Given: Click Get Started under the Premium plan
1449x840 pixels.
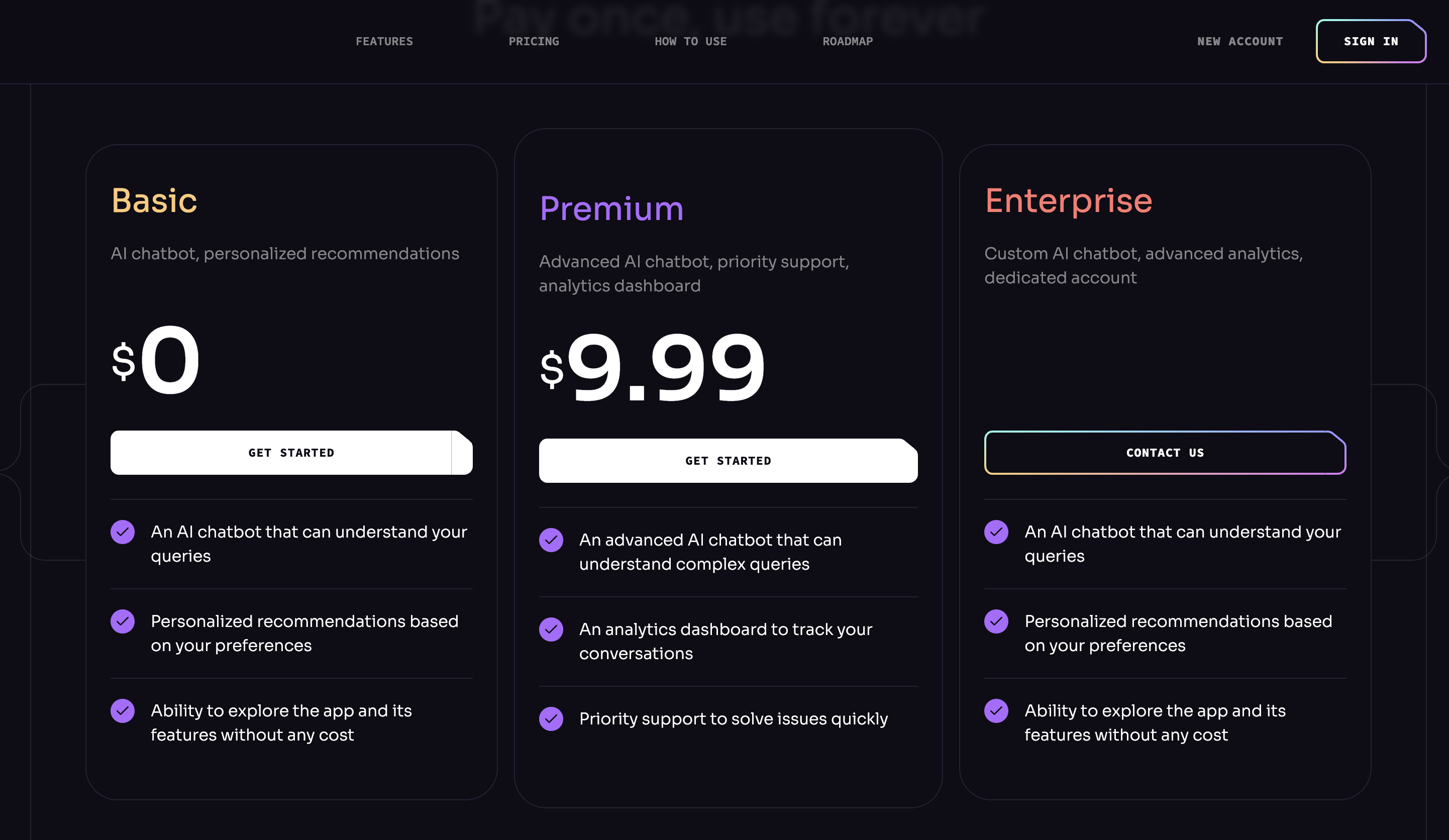Looking at the screenshot, I should tap(729, 461).
